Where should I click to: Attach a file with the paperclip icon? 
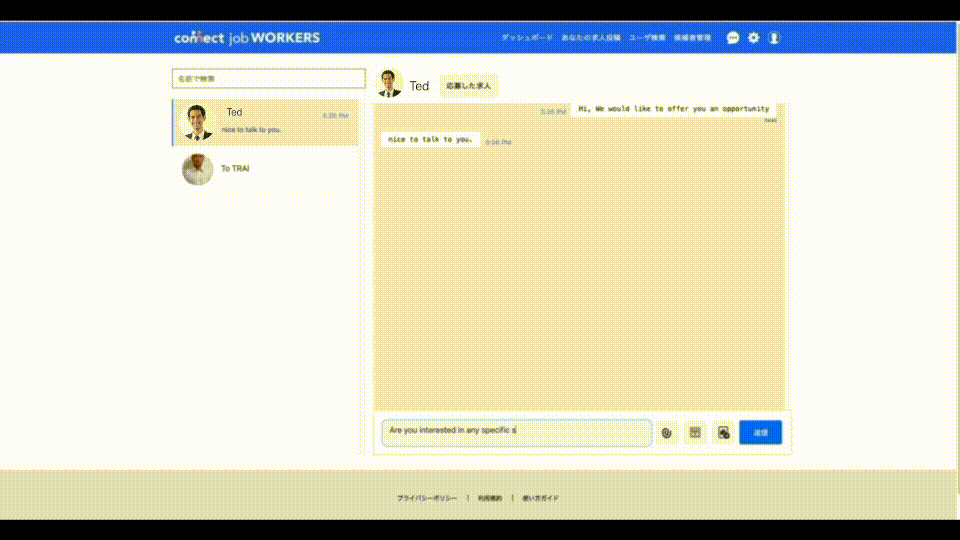tap(667, 432)
